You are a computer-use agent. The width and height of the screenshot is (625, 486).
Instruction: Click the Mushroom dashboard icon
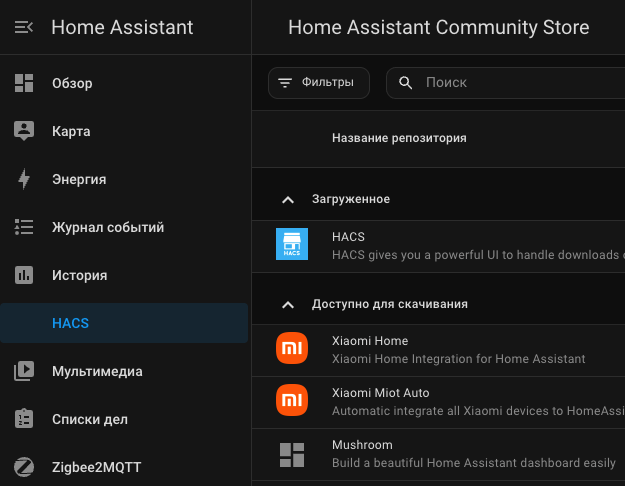(x=292, y=455)
